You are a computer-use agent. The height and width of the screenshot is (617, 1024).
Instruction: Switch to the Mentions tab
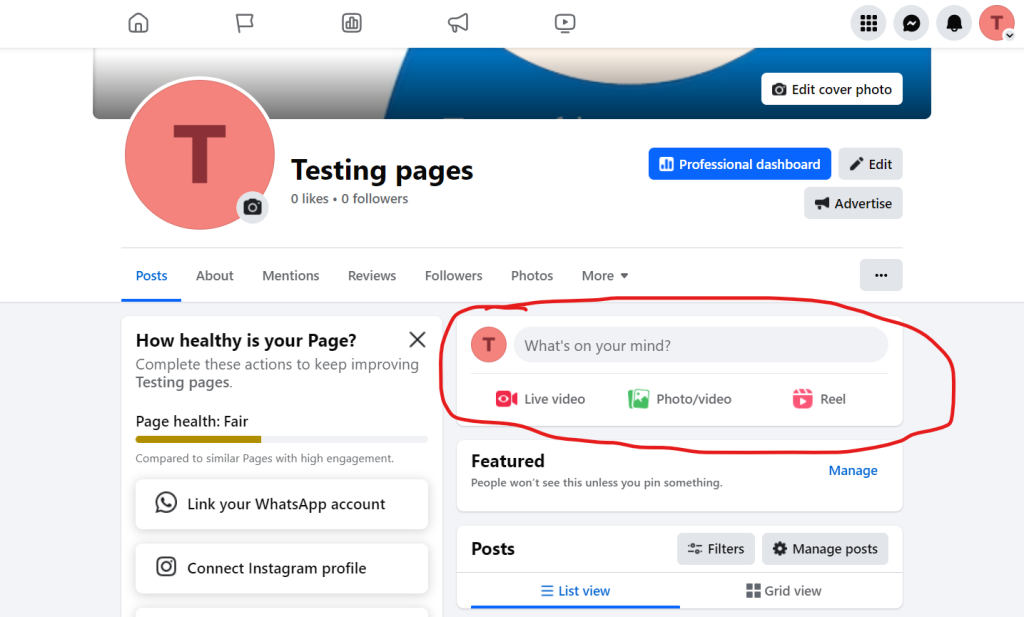coord(291,276)
